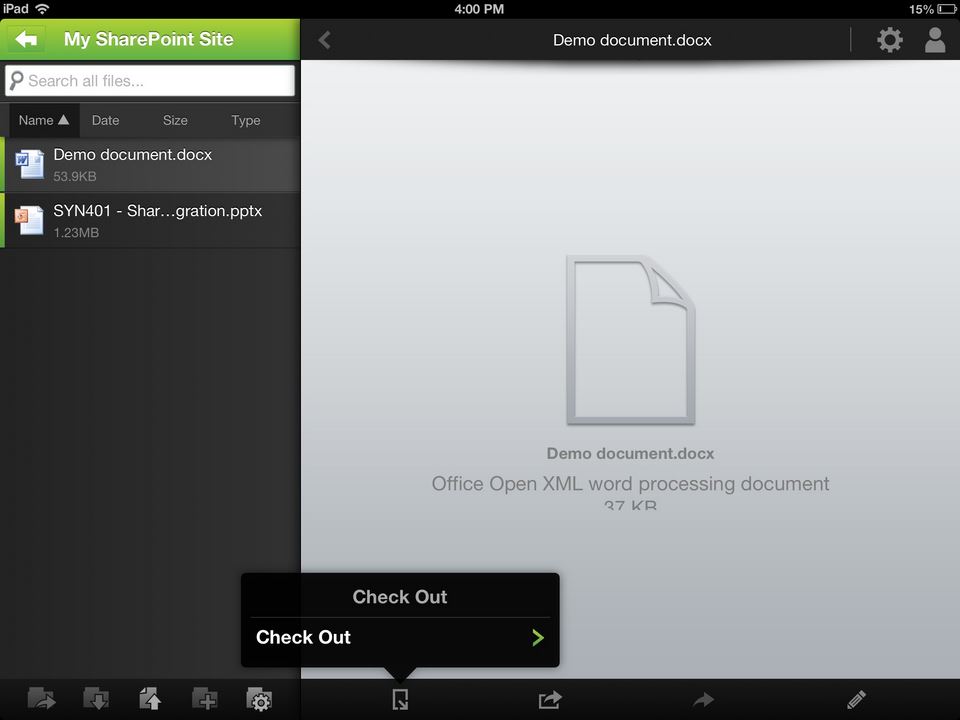Image resolution: width=960 pixels, height=720 pixels.
Task: Click the PowerPoint icon of SYN401 file
Action: tap(29, 220)
